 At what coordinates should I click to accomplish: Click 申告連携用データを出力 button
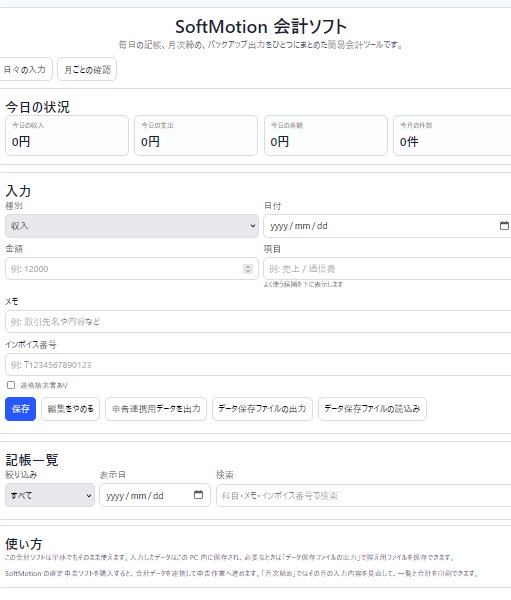(156, 409)
